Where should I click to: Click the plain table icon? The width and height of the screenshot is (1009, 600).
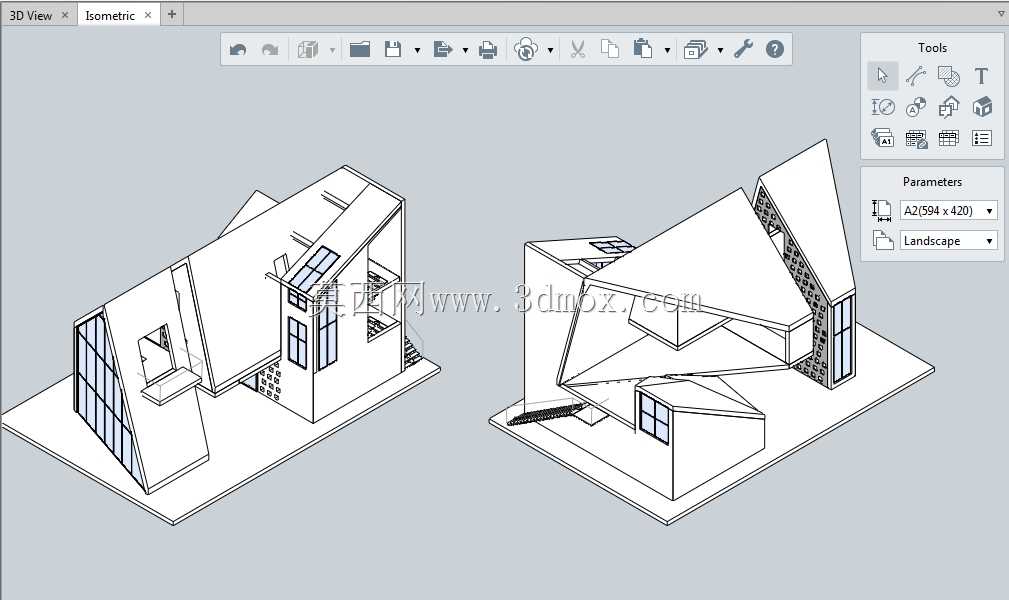949,138
